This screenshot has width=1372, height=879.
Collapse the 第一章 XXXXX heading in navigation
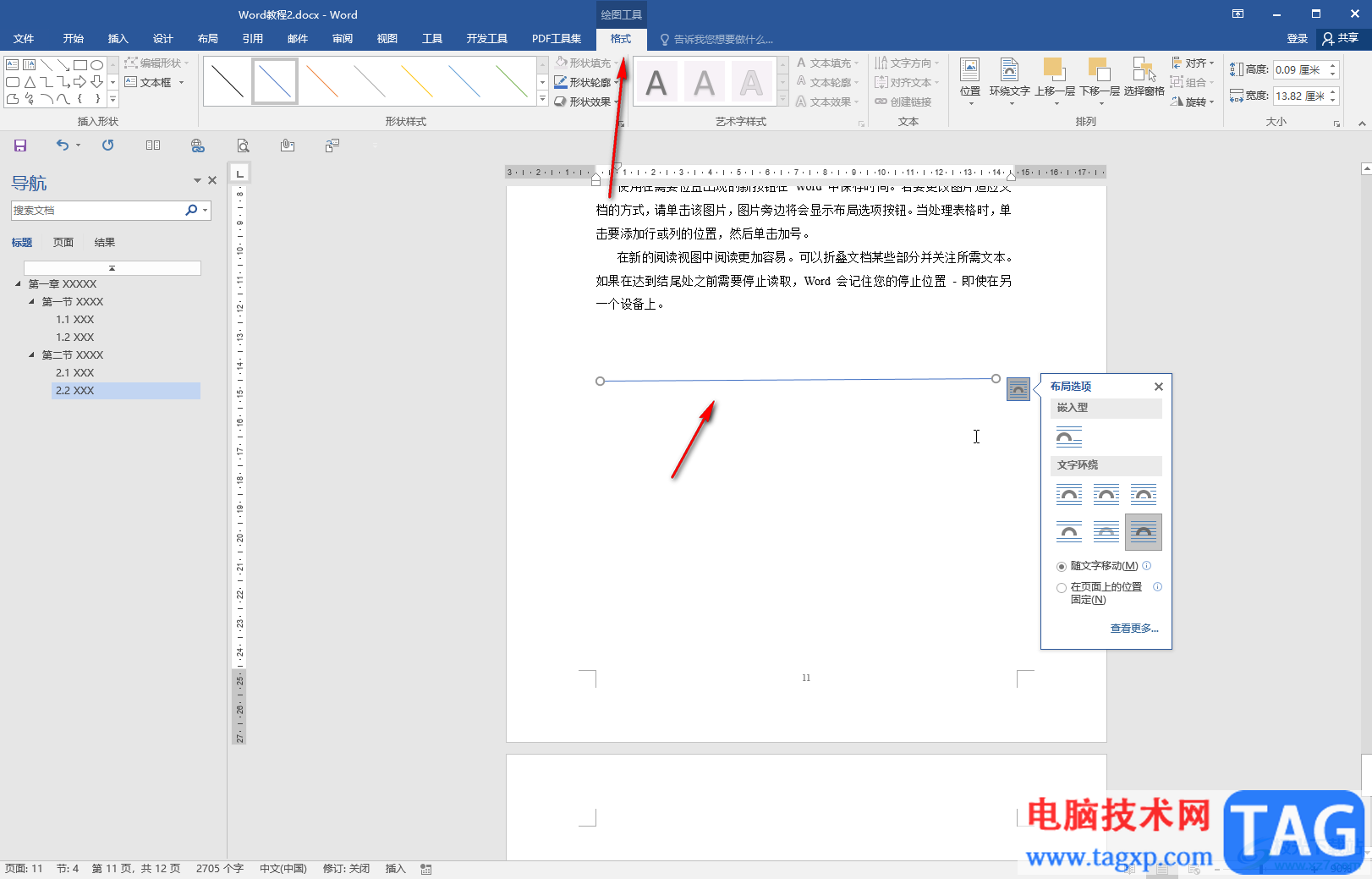tap(18, 283)
